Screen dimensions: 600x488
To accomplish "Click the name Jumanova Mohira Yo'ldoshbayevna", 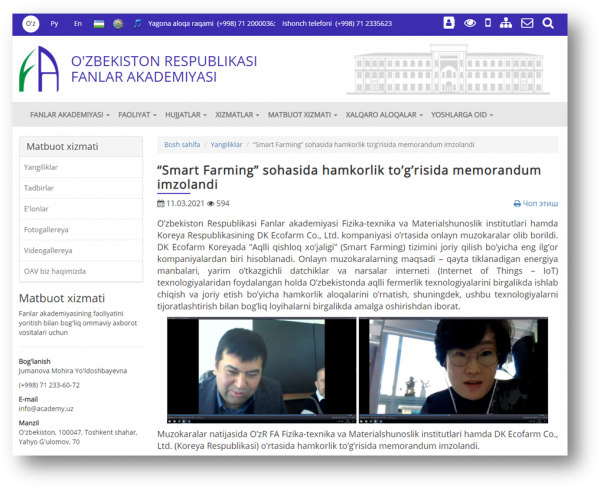I will [x=73, y=371].
